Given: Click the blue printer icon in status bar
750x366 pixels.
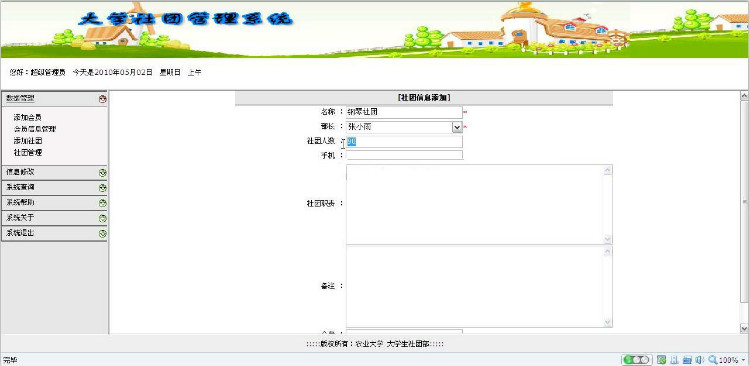Looking at the screenshot, I should tap(687, 360).
